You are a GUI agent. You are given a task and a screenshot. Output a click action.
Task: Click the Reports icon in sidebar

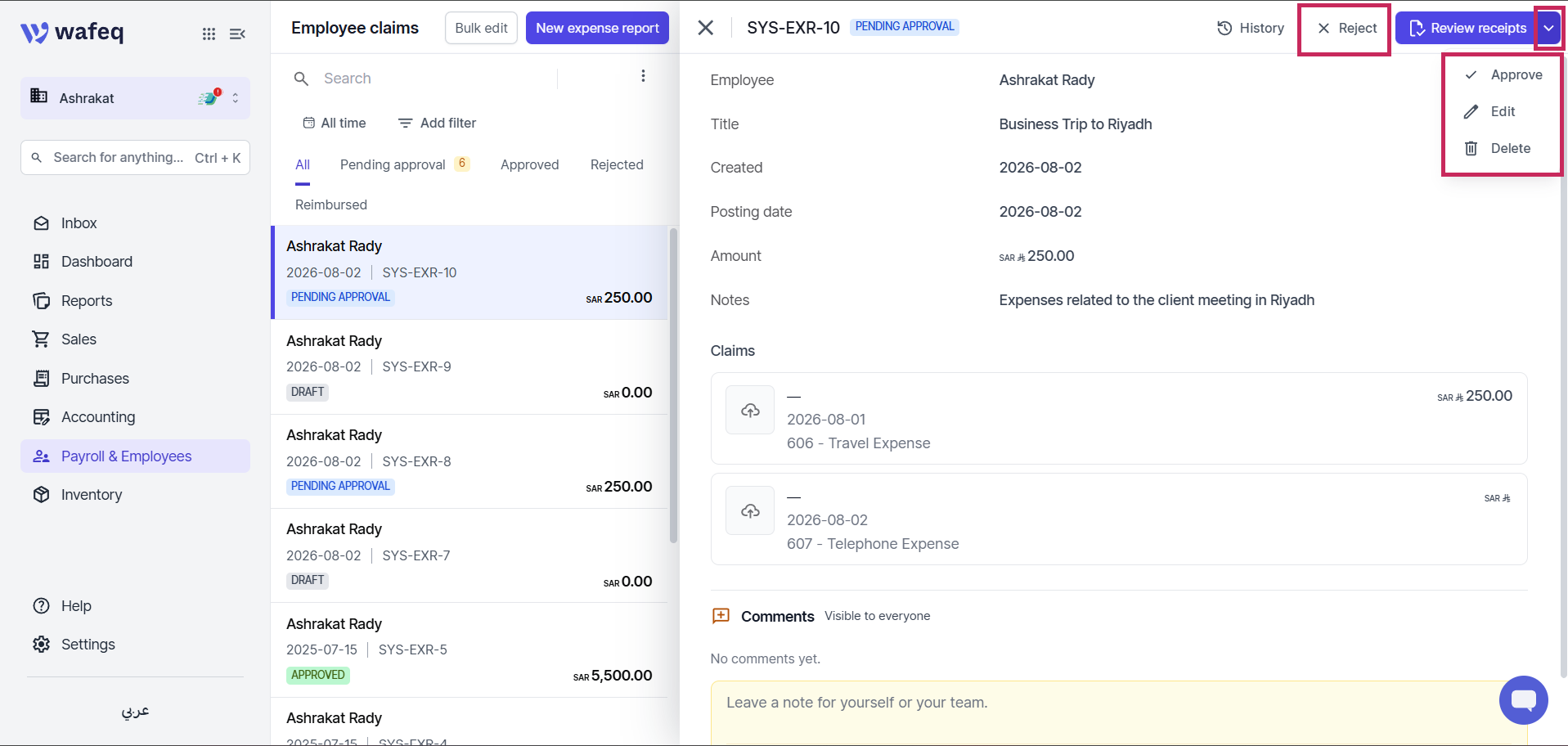tap(41, 301)
